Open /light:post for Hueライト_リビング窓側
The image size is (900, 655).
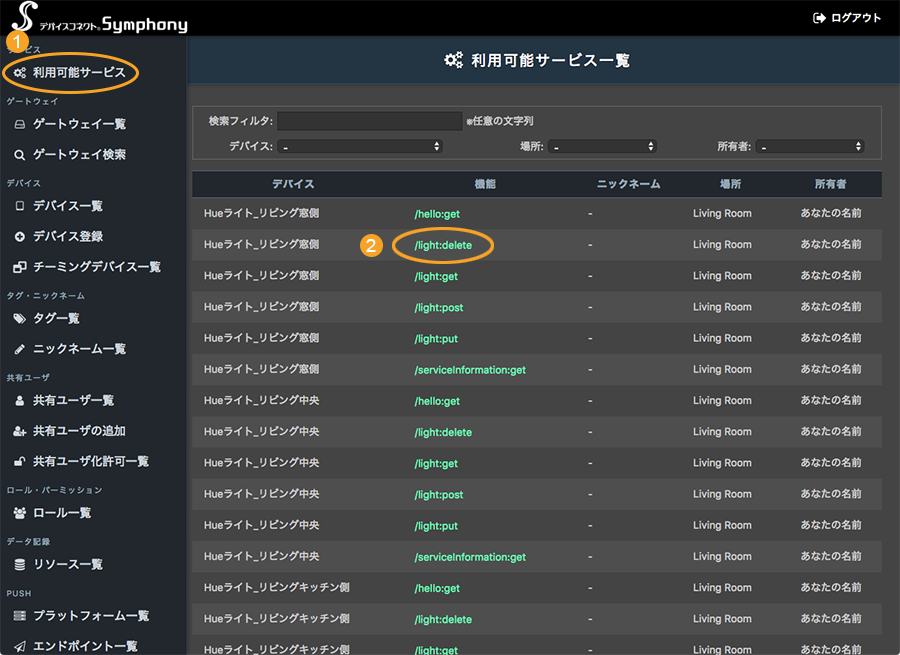(439, 308)
